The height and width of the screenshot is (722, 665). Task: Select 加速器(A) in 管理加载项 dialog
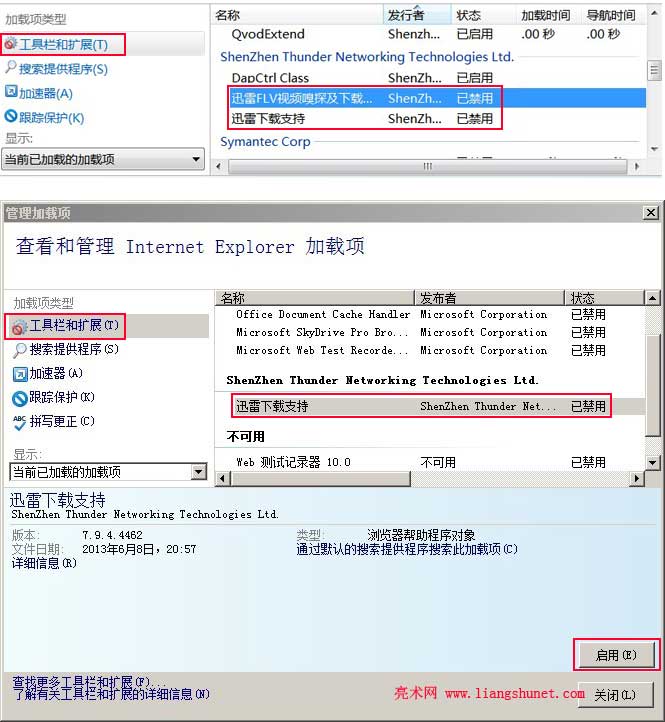pos(56,373)
